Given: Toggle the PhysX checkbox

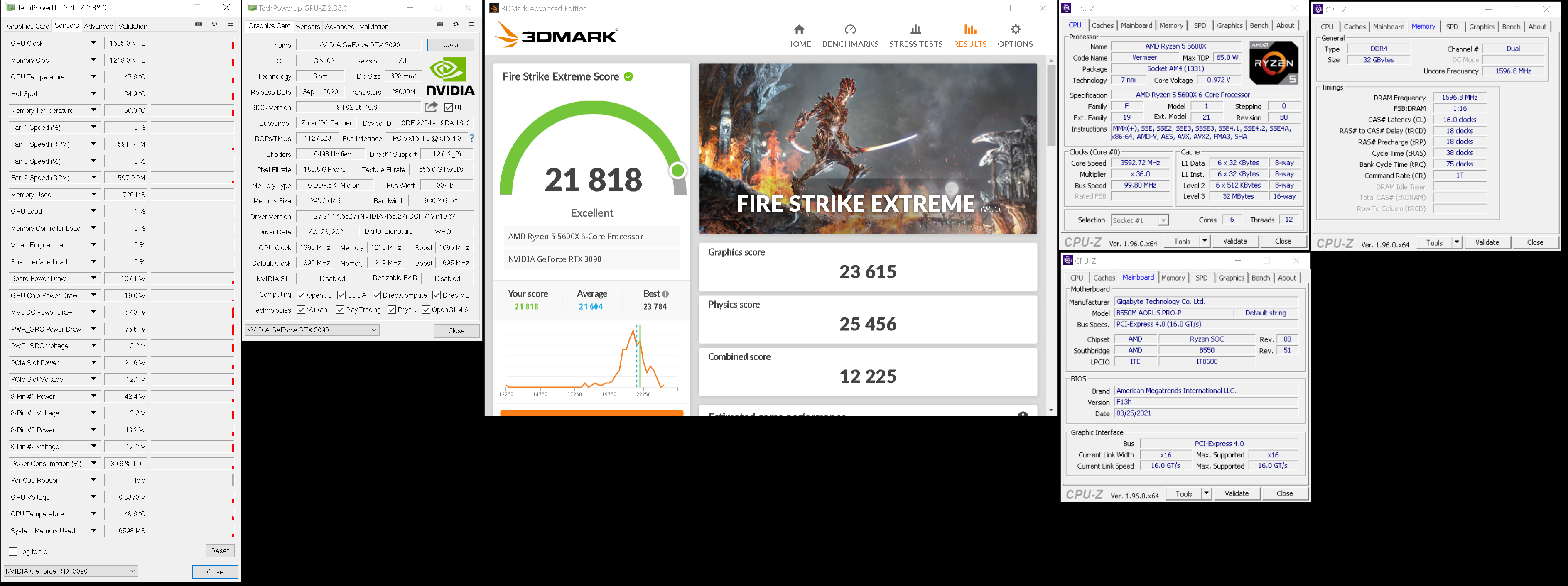Looking at the screenshot, I should 391,310.
